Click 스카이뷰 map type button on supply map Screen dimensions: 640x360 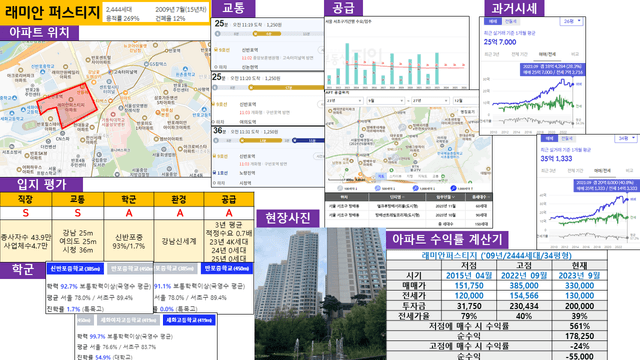point(395,176)
